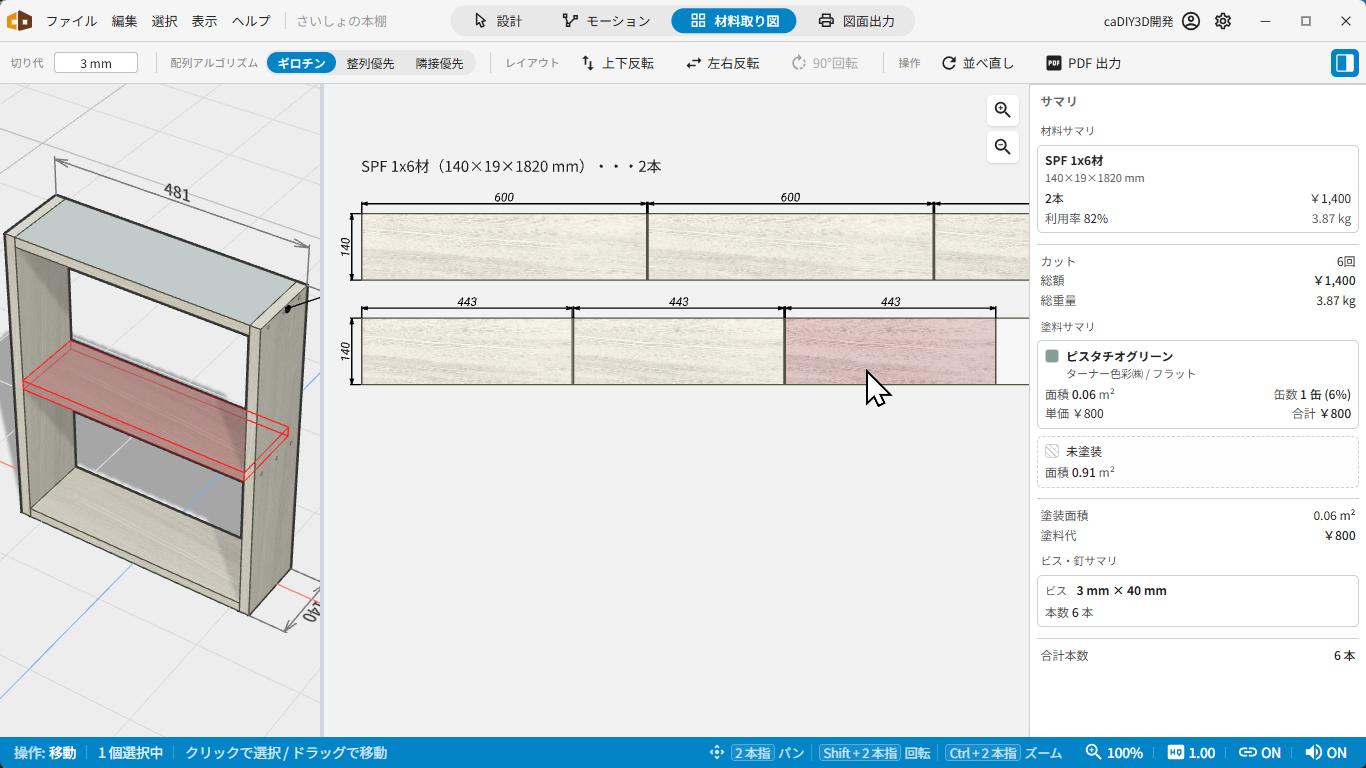This screenshot has height=768, width=1366.
Task: Select the 整列優先 layout algorithm
Action: point(370,63)
